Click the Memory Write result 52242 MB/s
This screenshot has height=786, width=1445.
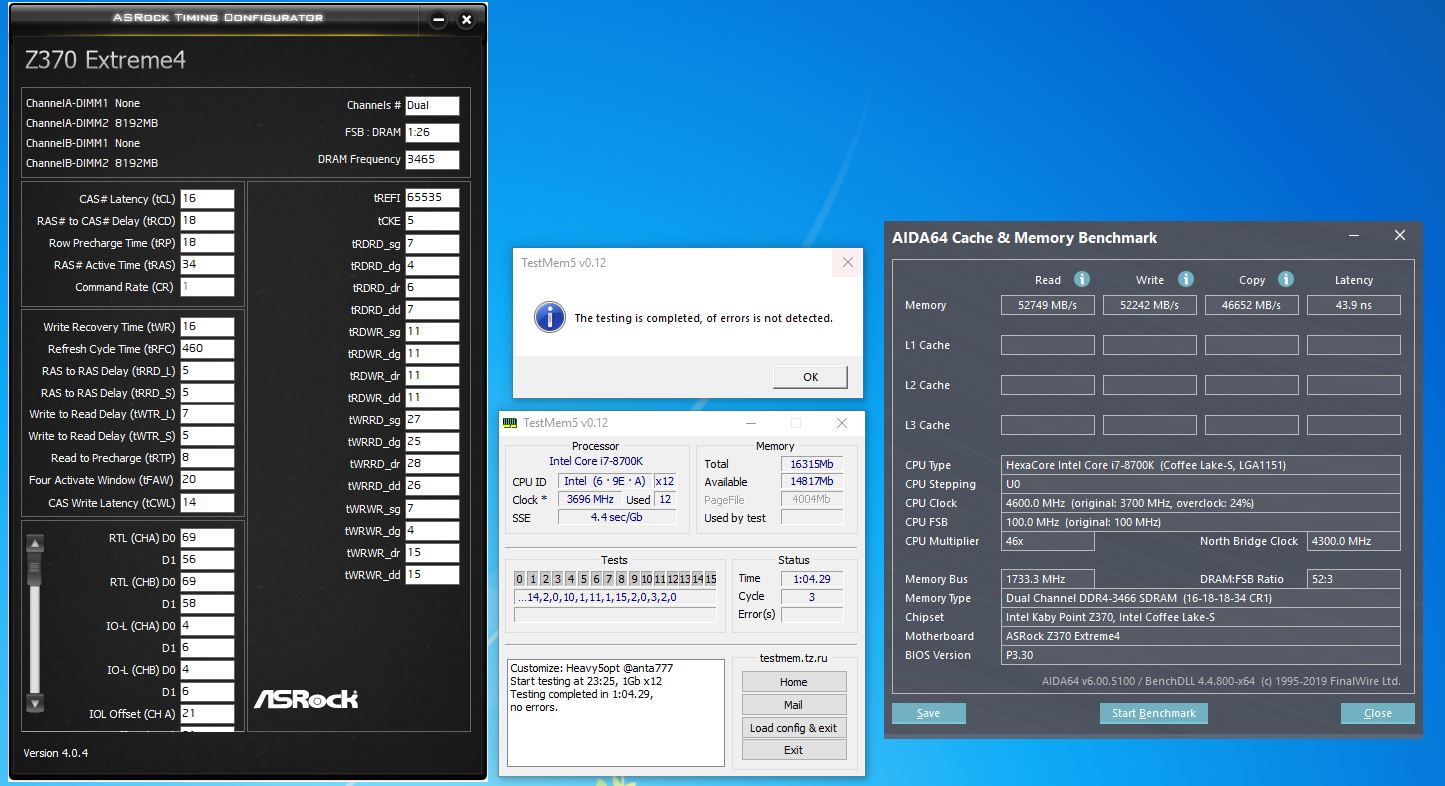click(1150, 305)
